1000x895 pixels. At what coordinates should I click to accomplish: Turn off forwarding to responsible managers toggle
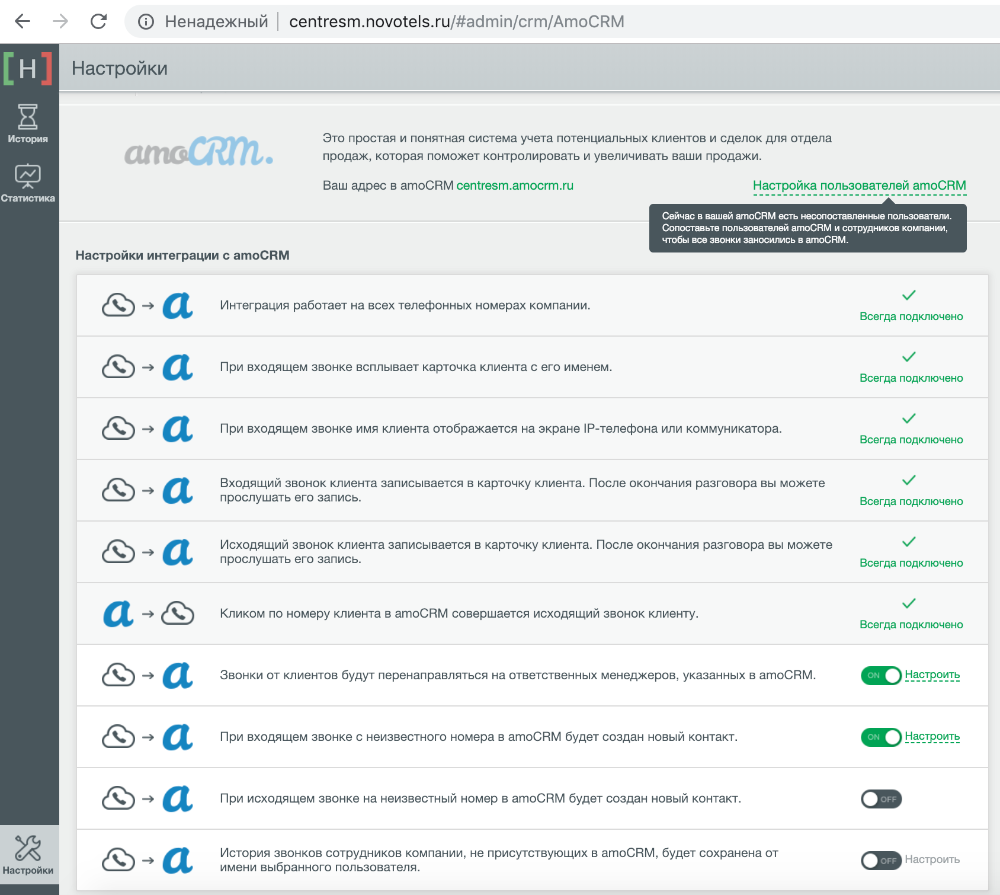(x=881, y=675)
